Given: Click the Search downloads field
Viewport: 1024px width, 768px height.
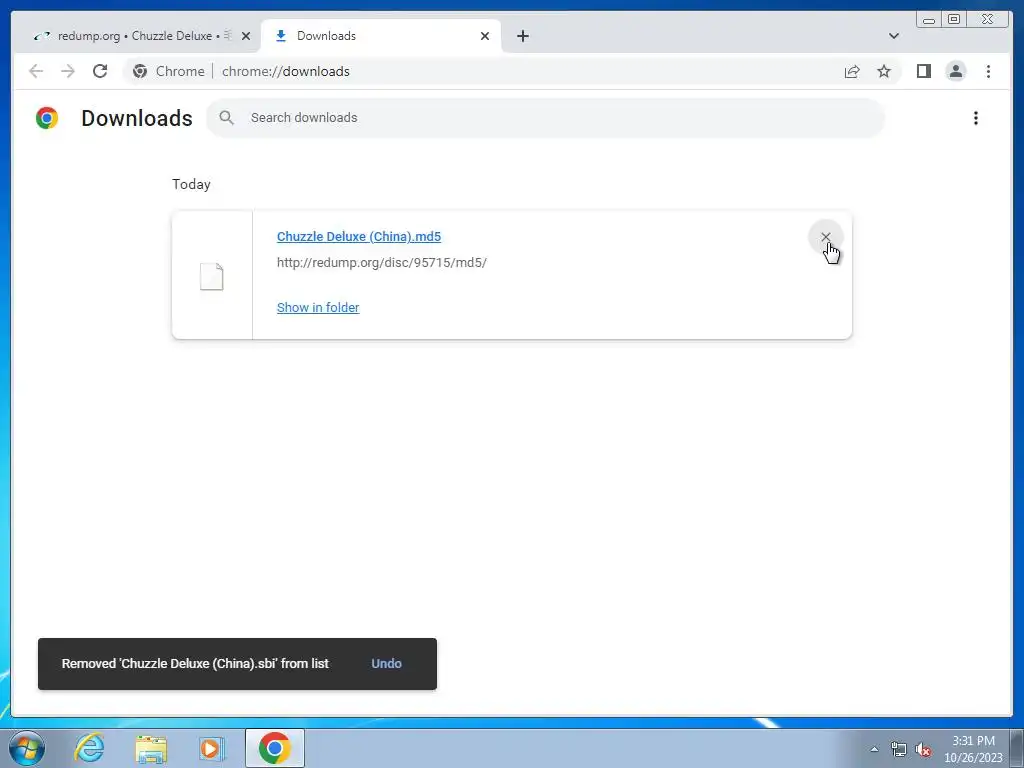Looking at the screenshot, I should [545, 118].
